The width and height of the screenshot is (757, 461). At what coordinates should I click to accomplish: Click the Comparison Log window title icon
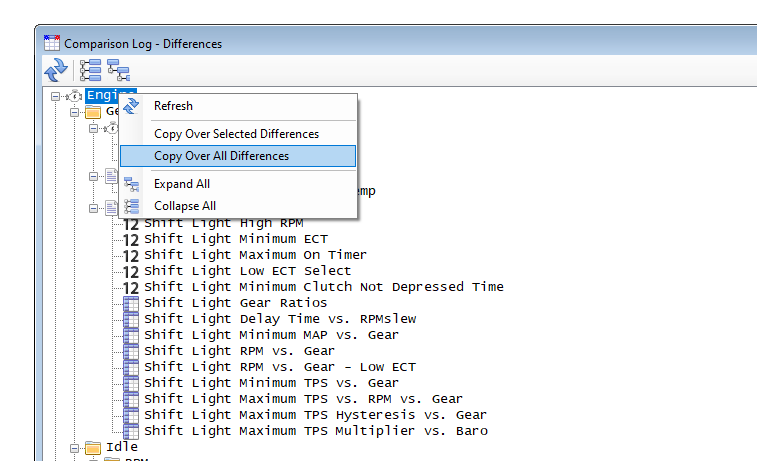(52, 43)
